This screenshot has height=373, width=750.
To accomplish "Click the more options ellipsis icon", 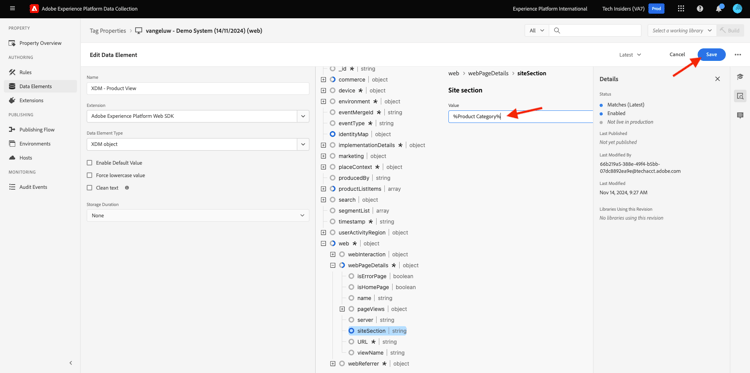I will pos(738,55).
